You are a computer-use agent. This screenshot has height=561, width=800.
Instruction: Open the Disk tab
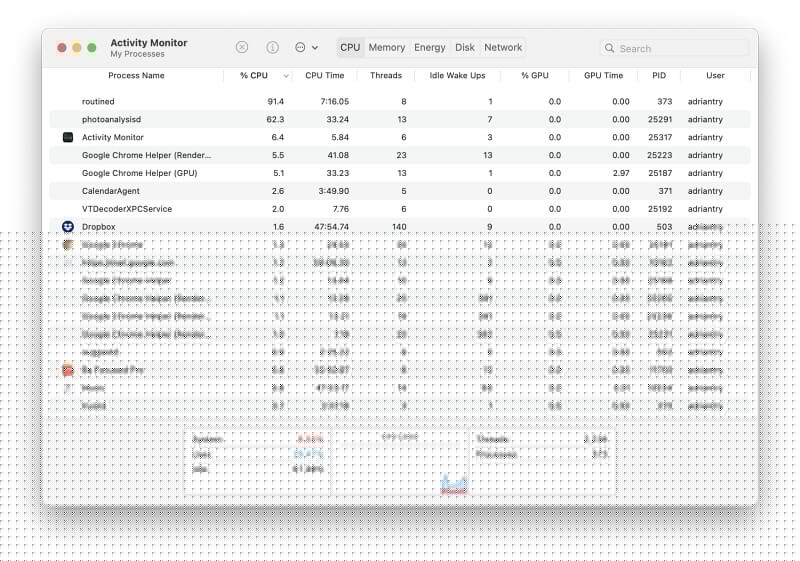465,47
